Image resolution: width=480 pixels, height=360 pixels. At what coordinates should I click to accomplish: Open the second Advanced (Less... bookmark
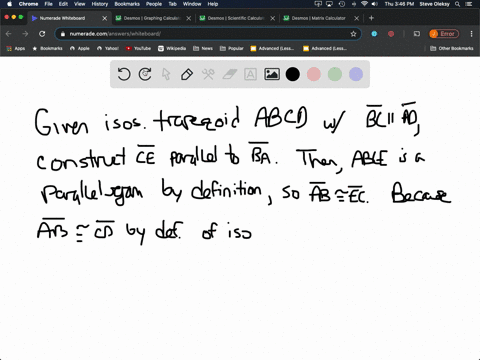325,48
